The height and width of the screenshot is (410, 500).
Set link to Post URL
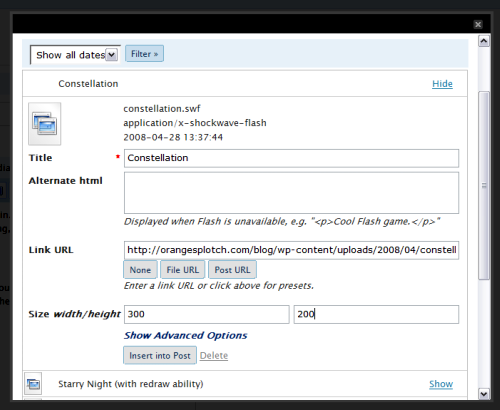pyautogui.click(x=232, y=270)
